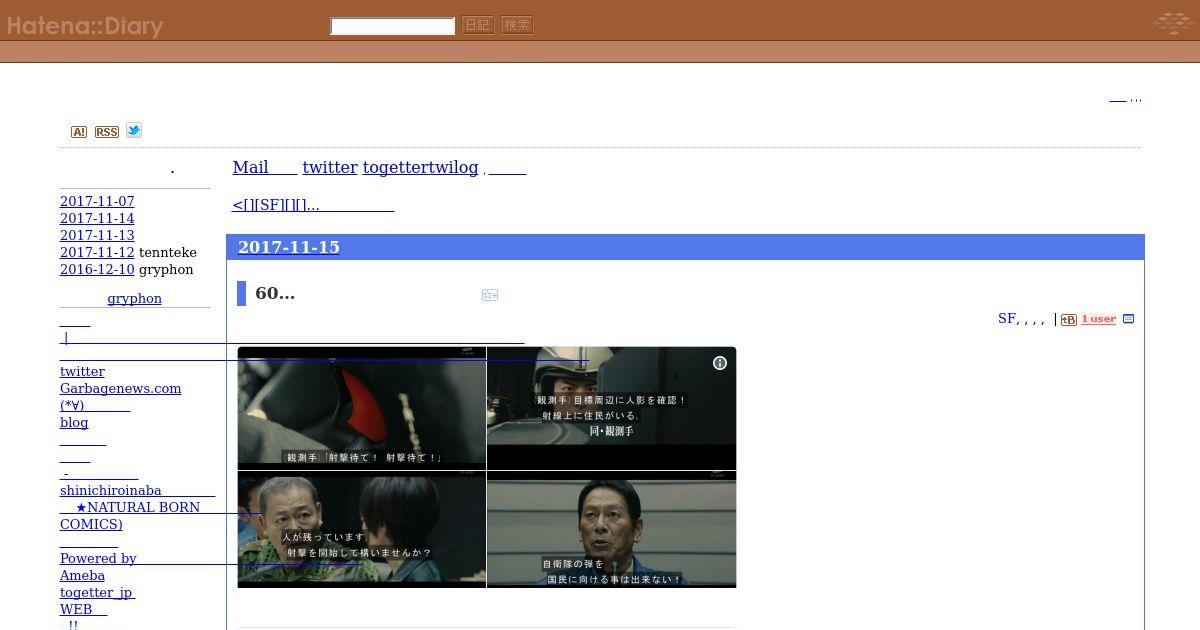
Task: Open the Powered by link
Action: tap(98, 559)
